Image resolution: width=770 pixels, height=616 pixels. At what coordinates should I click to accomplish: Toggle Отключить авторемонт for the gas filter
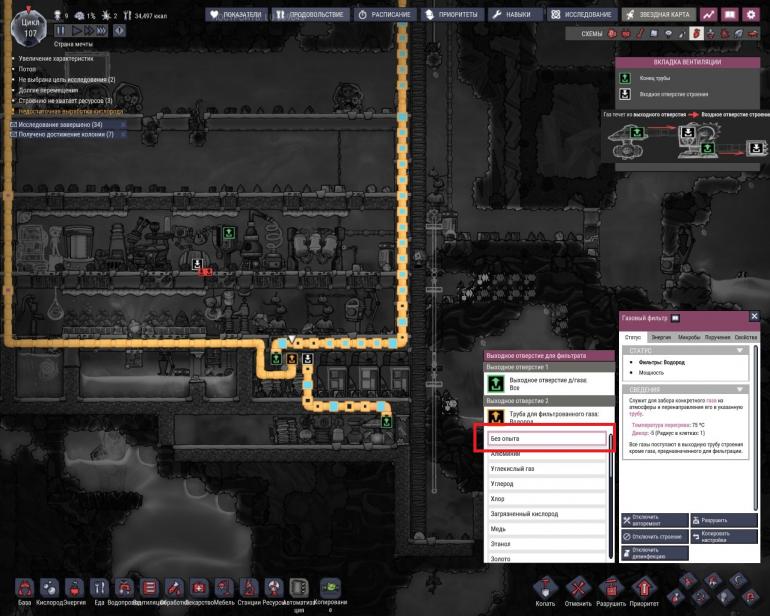click(x=655, y=521)
